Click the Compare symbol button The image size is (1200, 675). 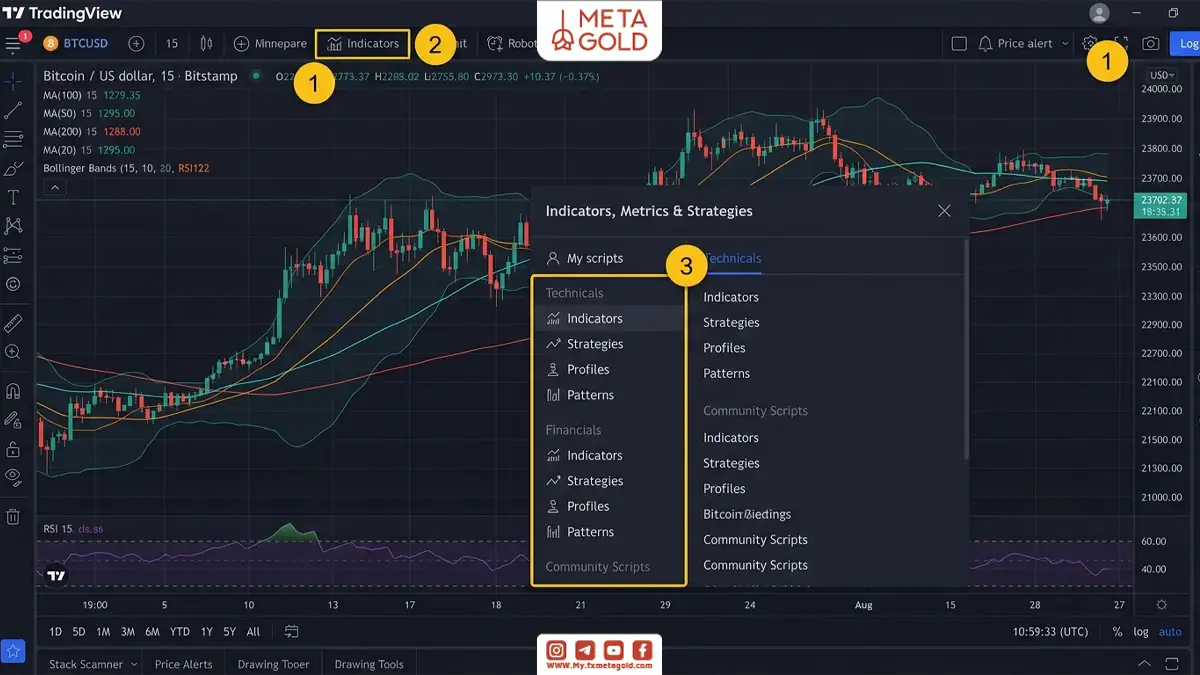[270, 44]
